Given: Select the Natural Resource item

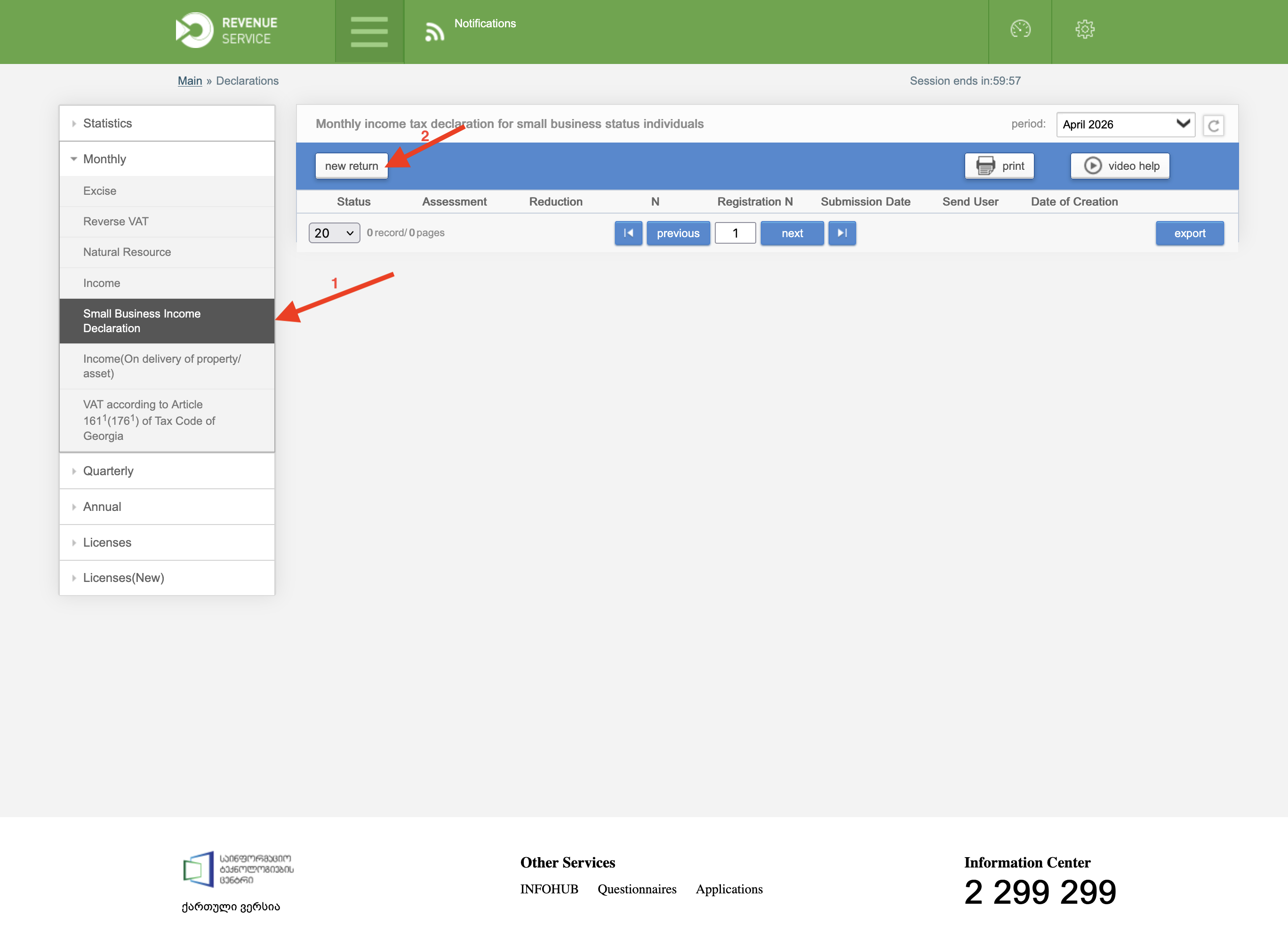Looking at the screenshot, I should [x=167, y=252].
